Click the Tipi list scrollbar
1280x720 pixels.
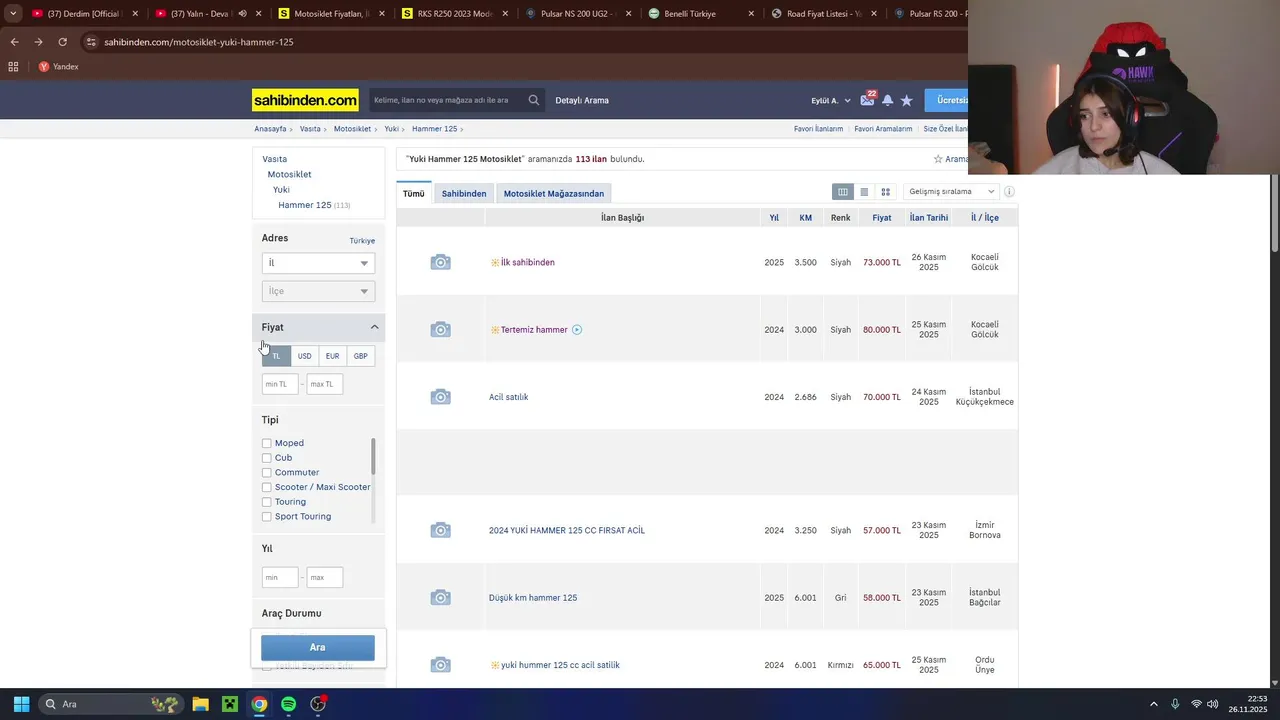pos(373,457)
